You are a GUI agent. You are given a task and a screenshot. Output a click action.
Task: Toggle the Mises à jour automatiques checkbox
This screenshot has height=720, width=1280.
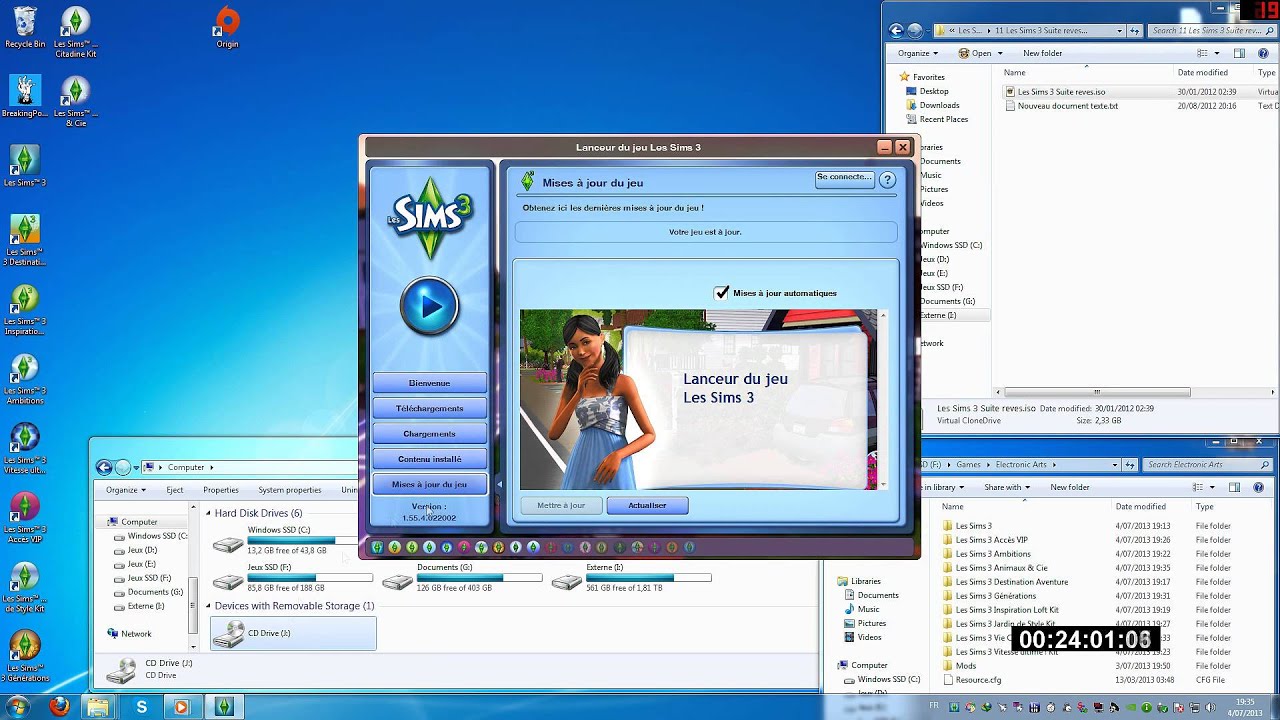tap(722, 293)
